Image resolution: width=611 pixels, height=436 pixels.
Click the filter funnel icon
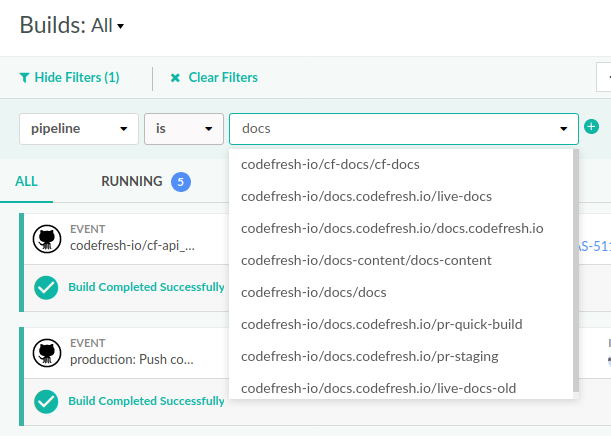[24, 77]
